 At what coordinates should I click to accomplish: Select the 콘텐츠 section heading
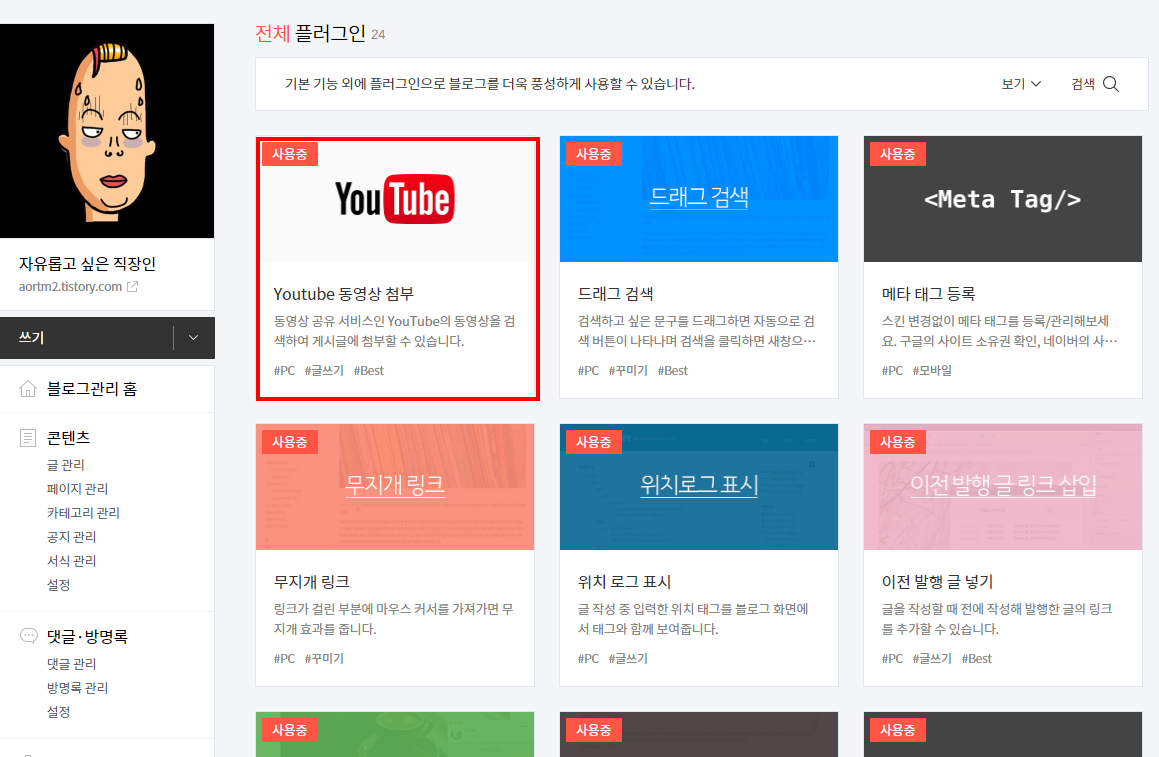(69, 438)
